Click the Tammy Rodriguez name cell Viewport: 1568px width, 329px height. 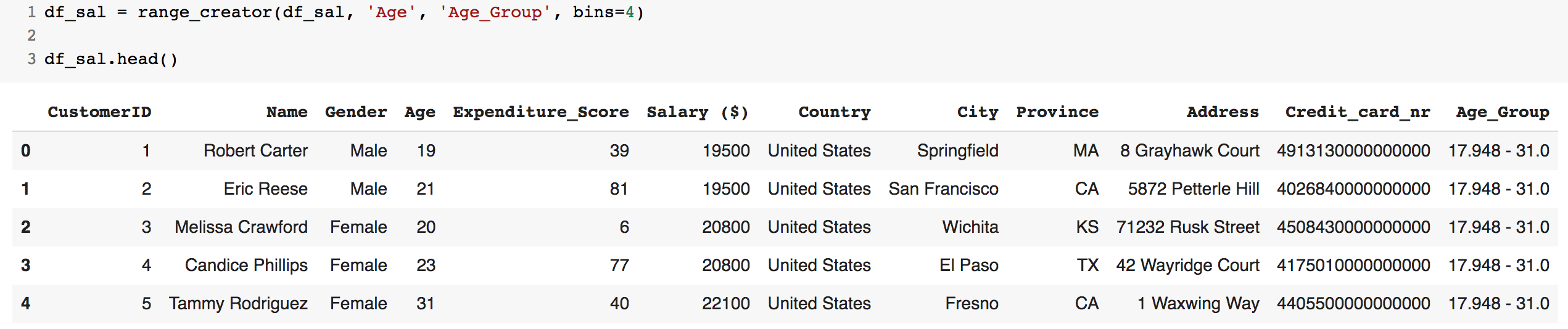(238, 304)
